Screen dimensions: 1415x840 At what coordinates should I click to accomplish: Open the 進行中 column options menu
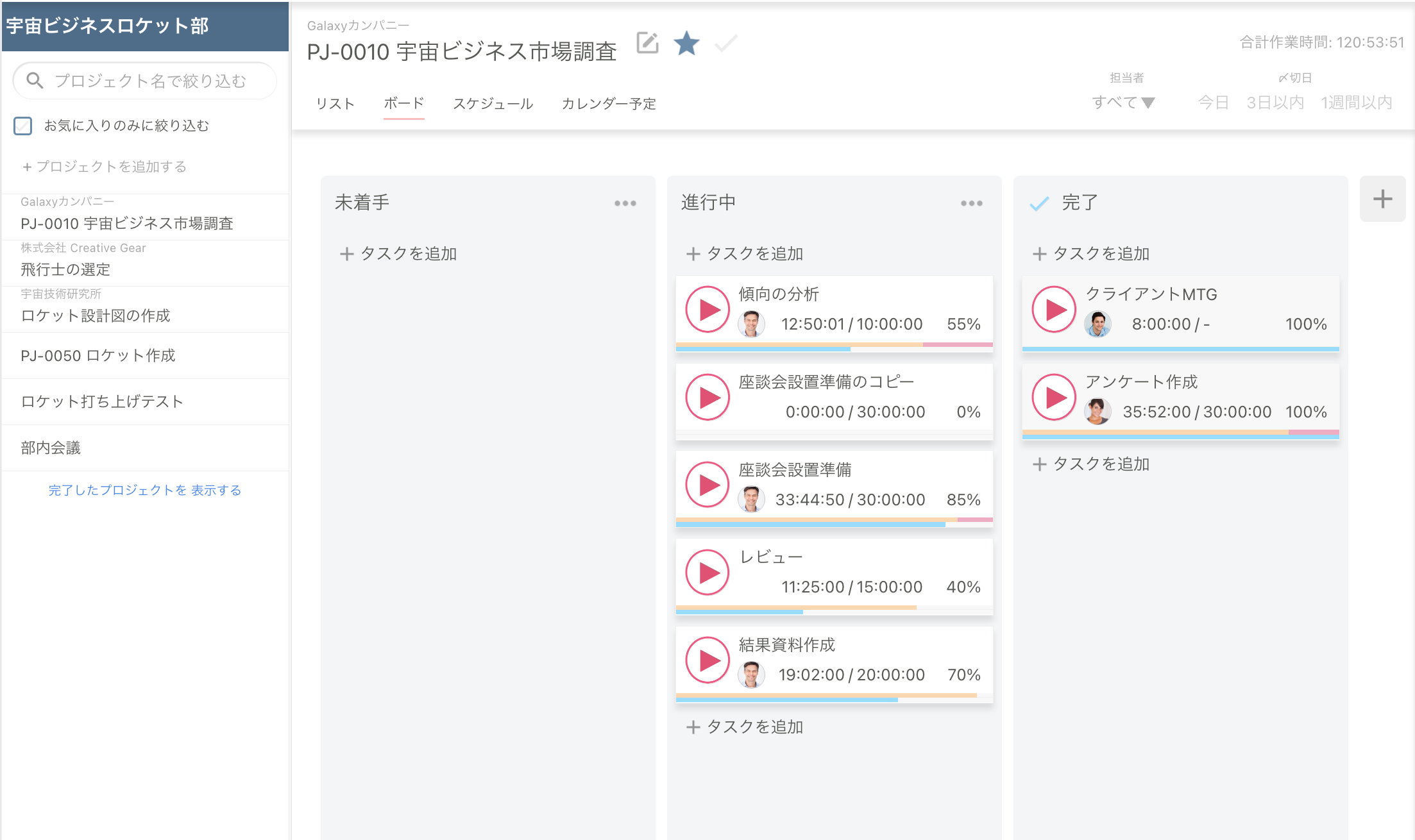tap(971, 203)
